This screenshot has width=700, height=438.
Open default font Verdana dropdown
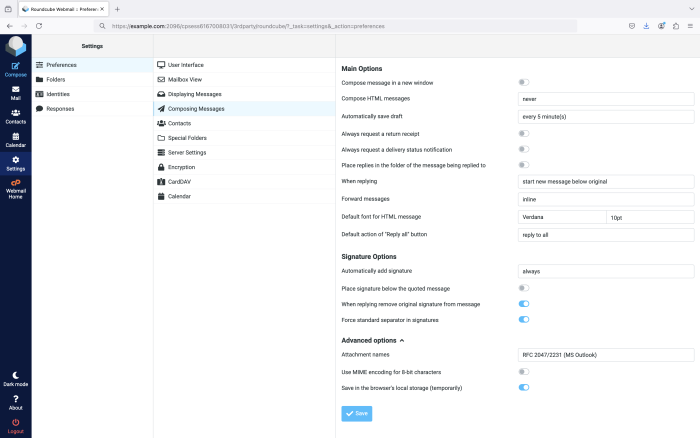562,217
